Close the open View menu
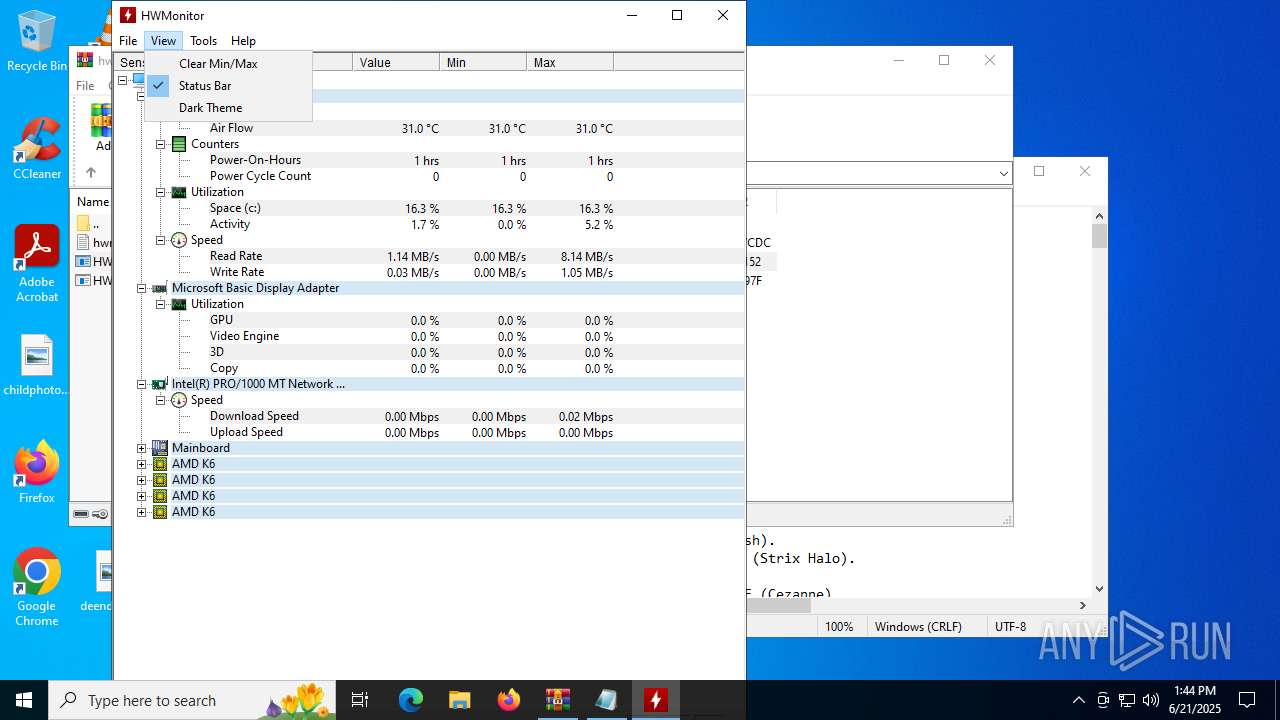Viewport: 1280px width, 720px height. click(163, 41)
